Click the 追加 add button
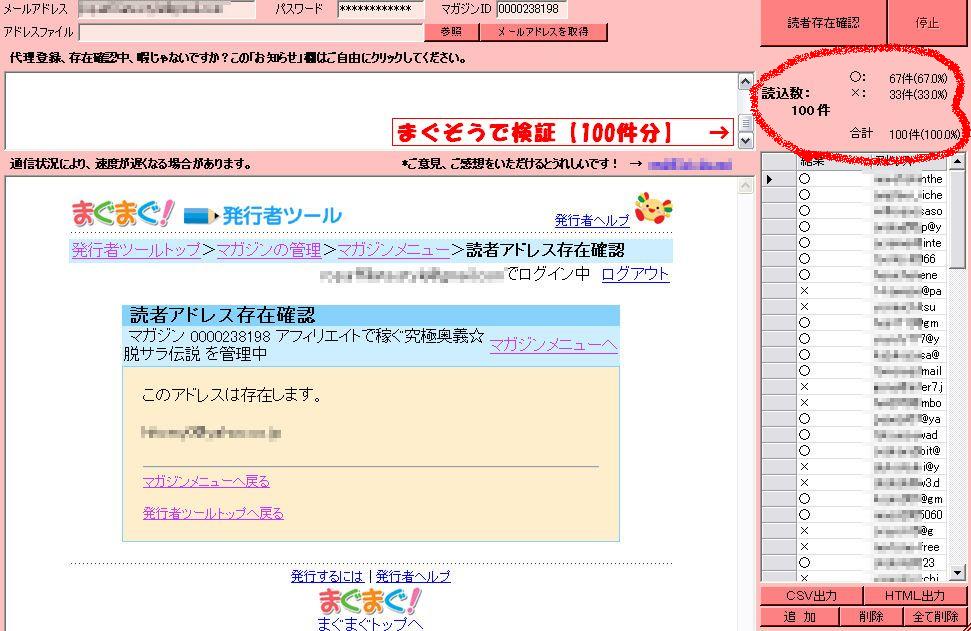Image resolution: width=971 pixels, height=631 pixels. coord(799,617)
